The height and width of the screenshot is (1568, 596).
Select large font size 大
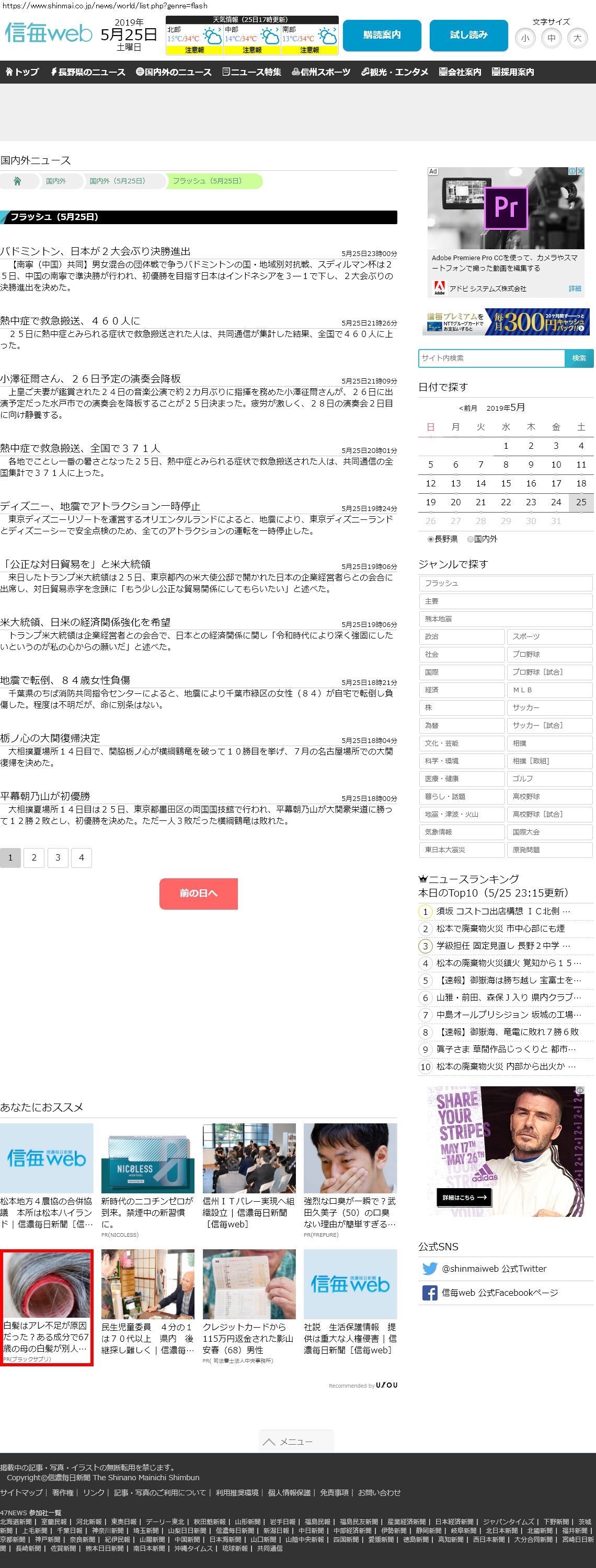[577, 38]
